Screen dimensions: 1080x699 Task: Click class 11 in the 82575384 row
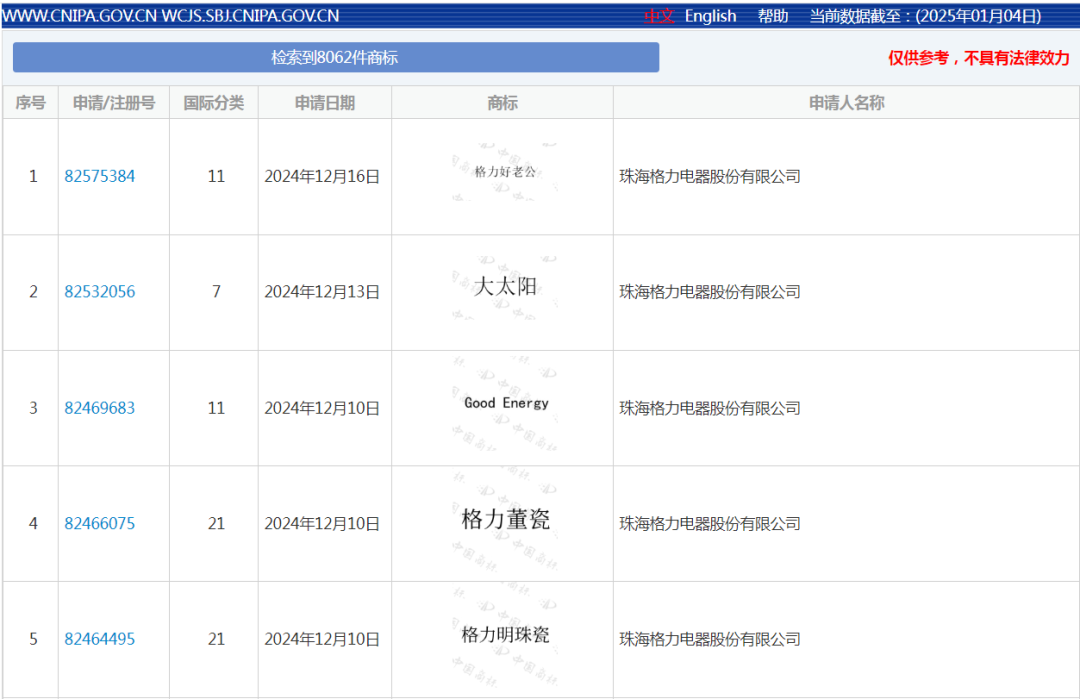216,176
